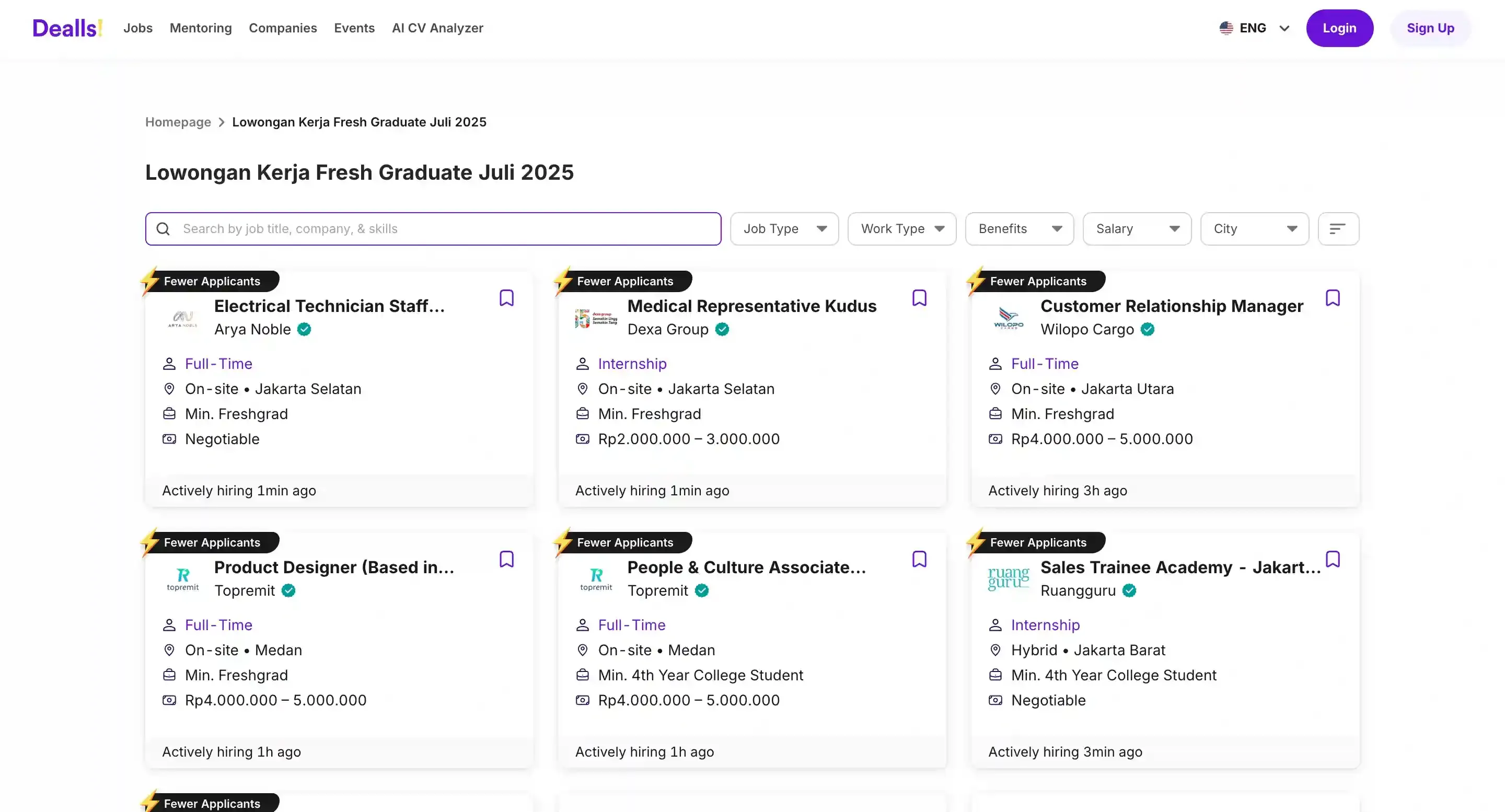Click Internship label on Dexa Group card
Image resolution: width=1505 pixels, height=812 pixels.
(632, 364)
